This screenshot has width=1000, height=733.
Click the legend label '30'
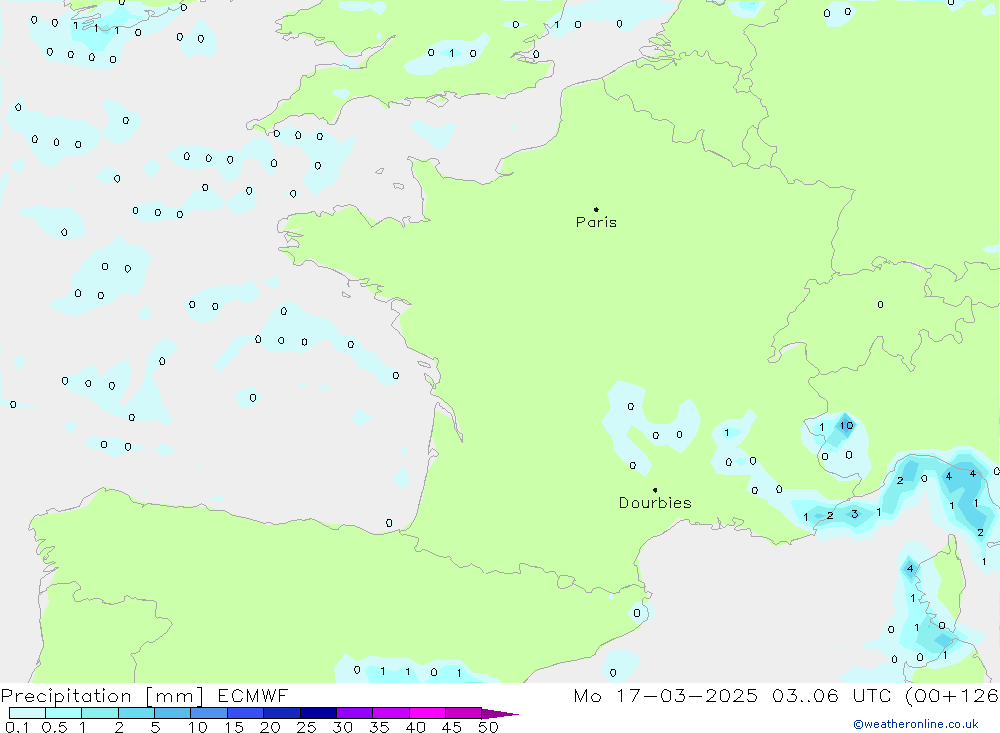[x=342, y=727]
